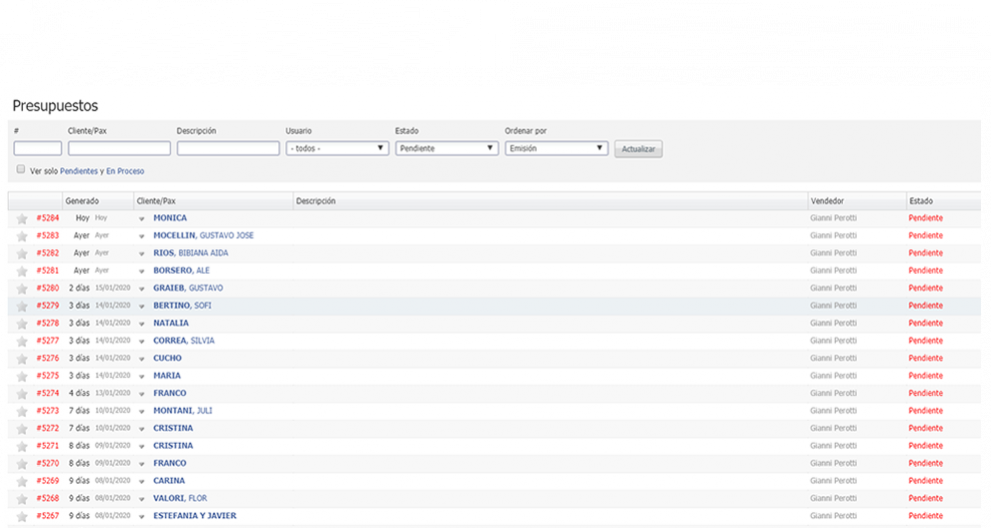Click the Descripción filter input

point(228,148)
